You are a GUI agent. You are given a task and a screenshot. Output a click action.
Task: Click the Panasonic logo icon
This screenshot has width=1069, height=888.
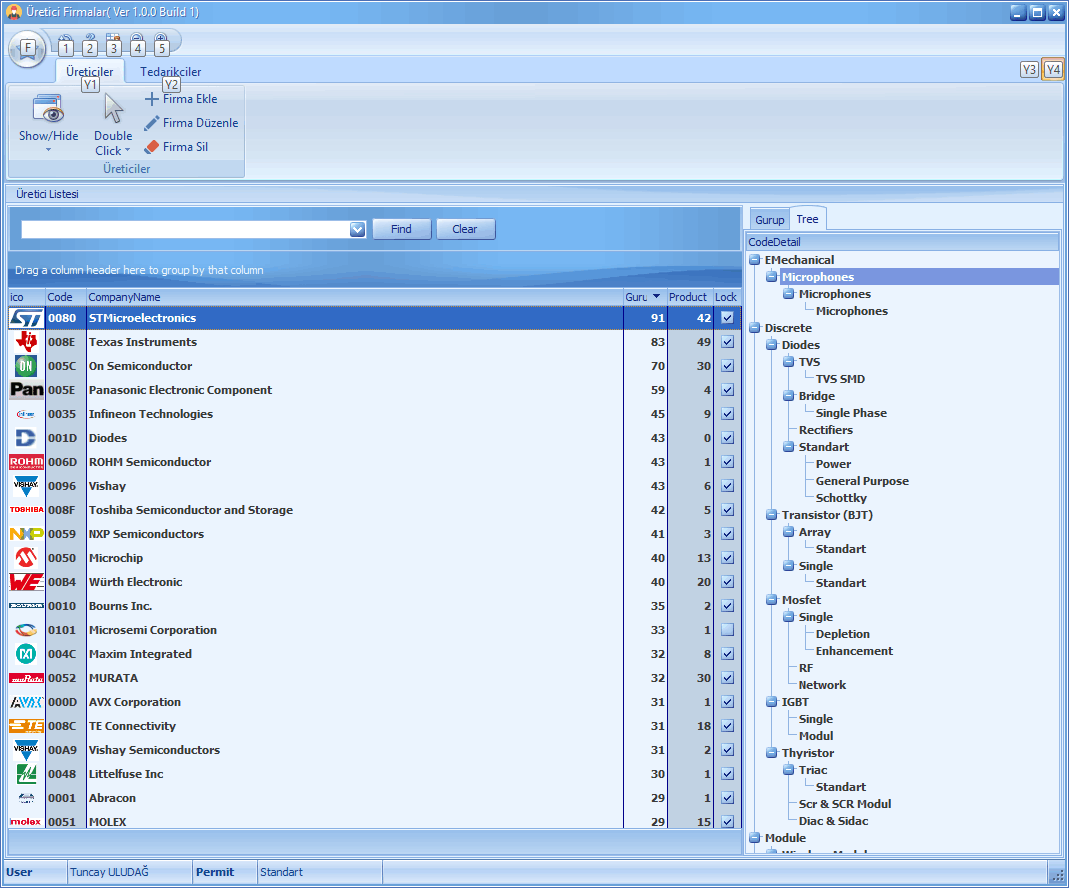point(27,390)
